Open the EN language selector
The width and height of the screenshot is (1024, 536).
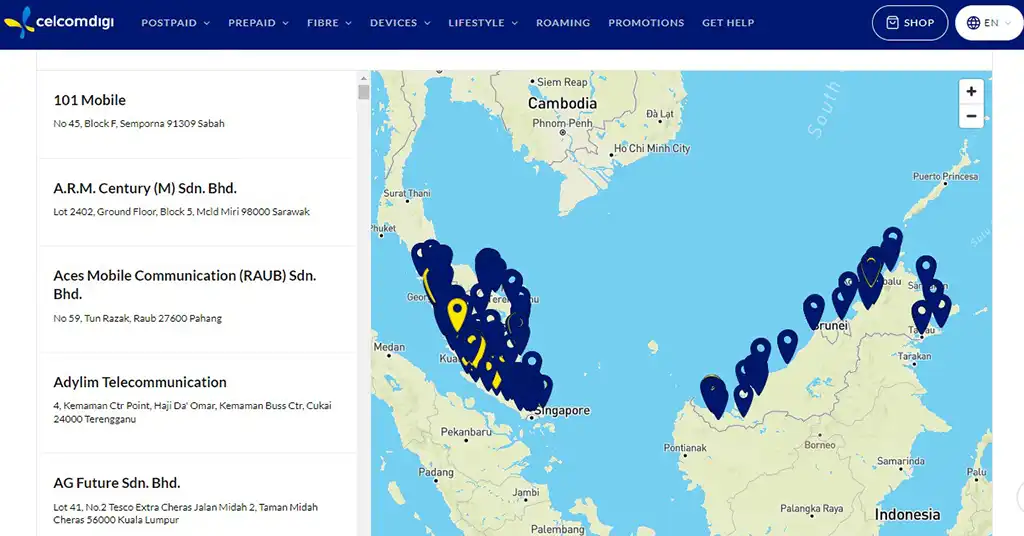point(990,23)
